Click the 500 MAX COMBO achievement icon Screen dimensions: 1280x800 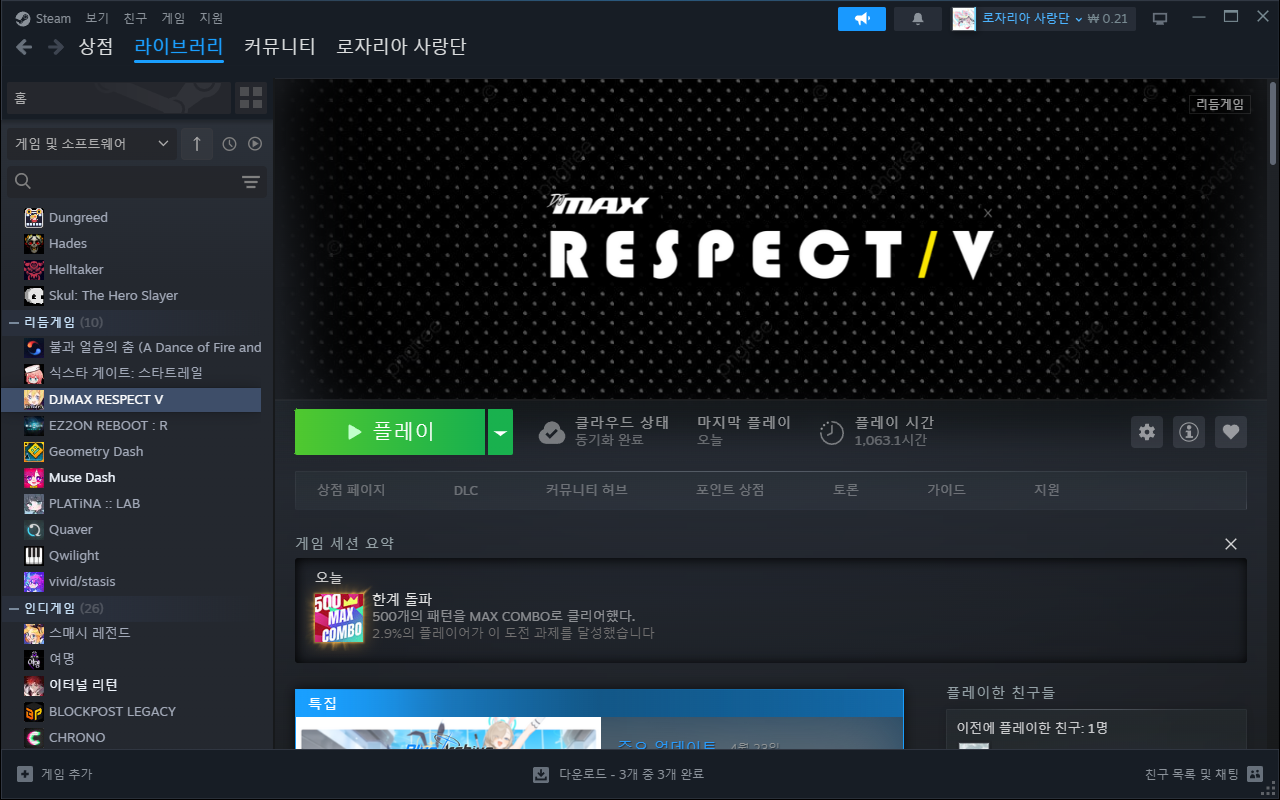pyautogui.click(x=339, y=618)
